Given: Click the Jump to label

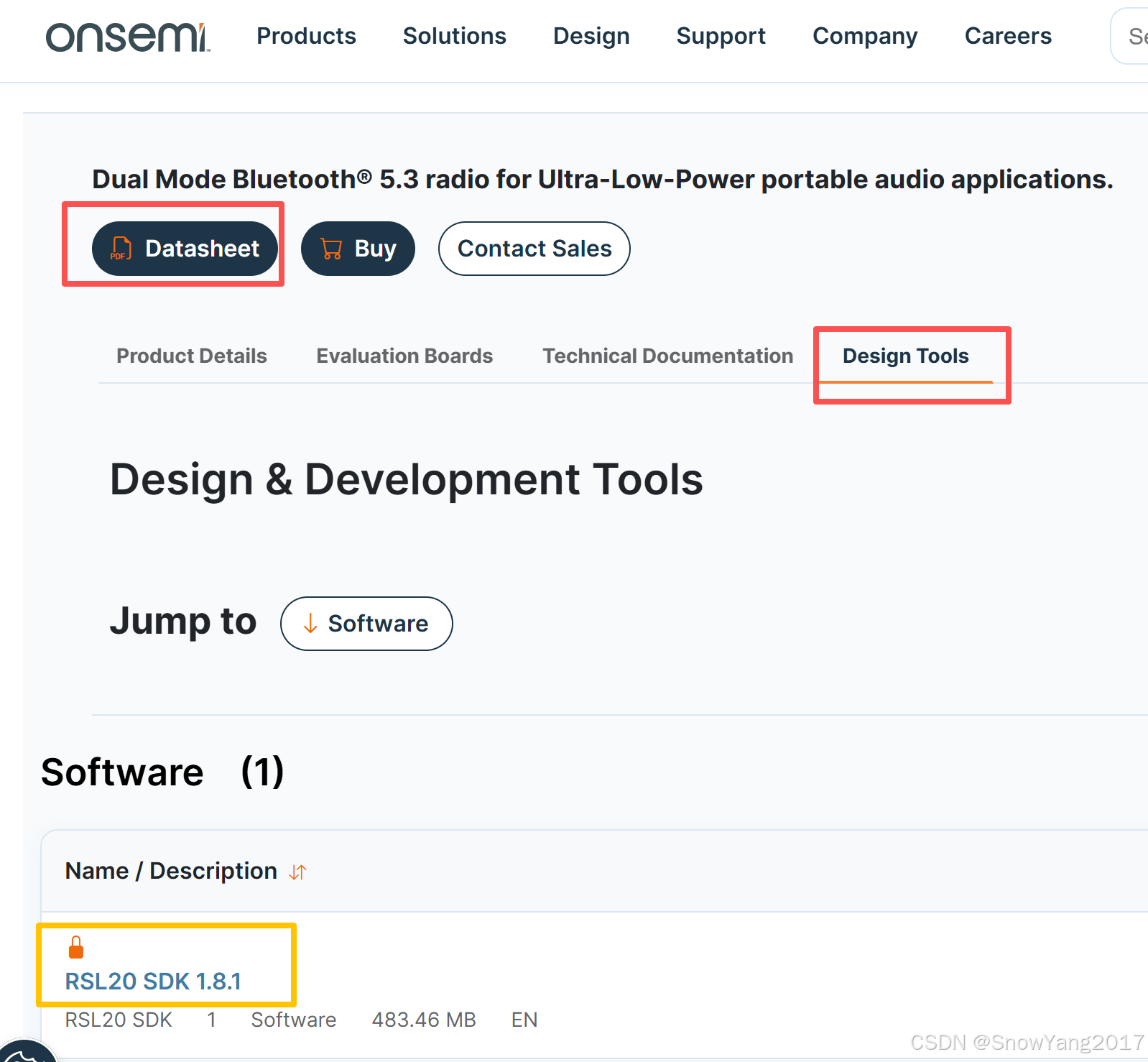Looking at the screenshot, I should point(183,622).
